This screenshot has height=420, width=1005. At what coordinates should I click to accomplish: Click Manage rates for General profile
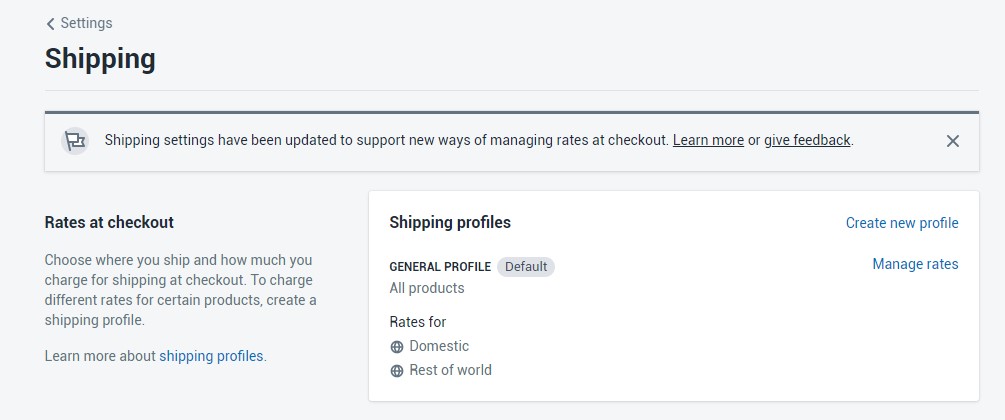pyautogui.click(x=915, y=264)
